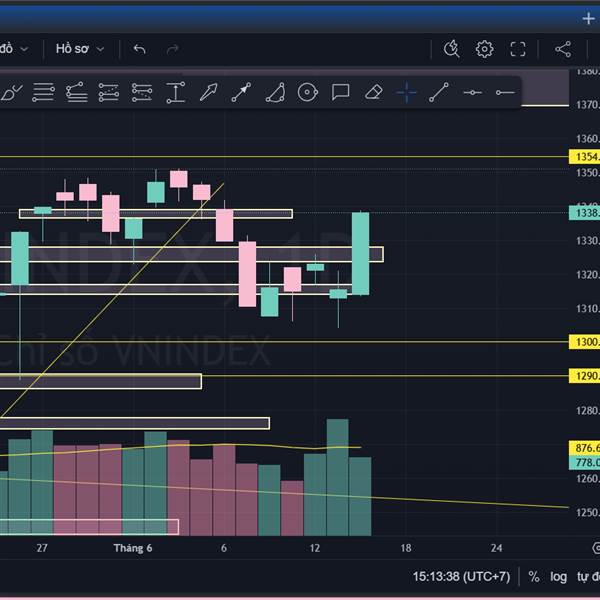
Task: Select the arc drawing tool
Action: pos(275,92)
